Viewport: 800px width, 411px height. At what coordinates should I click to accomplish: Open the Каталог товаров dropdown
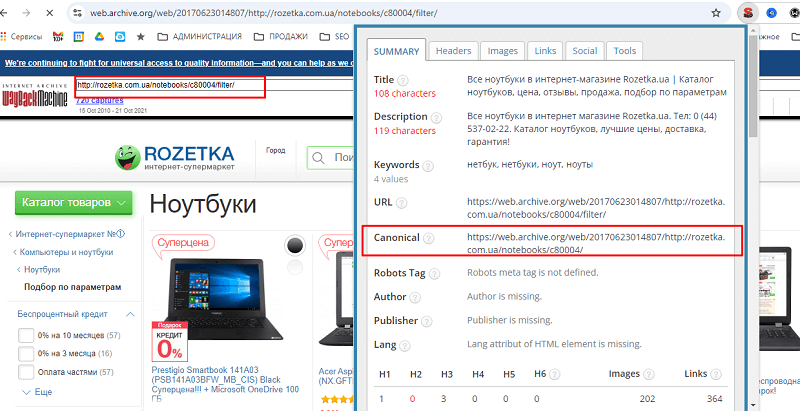pyautogui.click(x=73, y=202)
